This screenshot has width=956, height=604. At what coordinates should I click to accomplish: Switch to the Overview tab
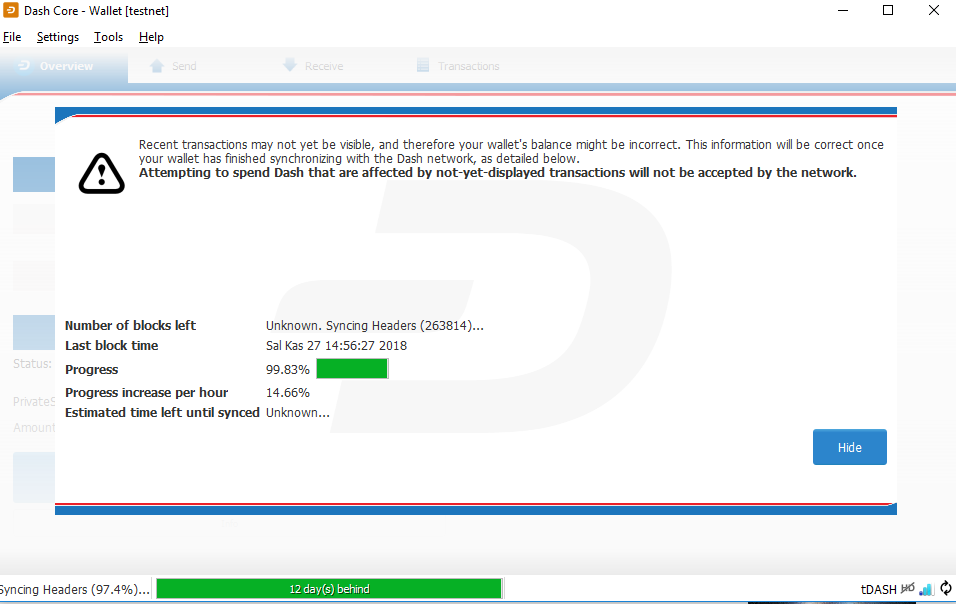tap(63, 66)
